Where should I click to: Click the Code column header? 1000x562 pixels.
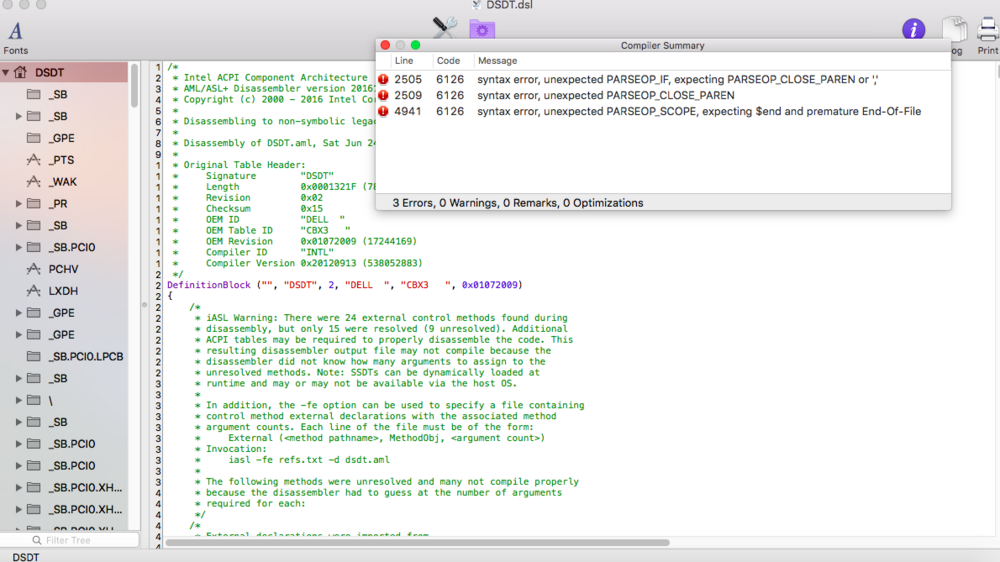point(448,61)
